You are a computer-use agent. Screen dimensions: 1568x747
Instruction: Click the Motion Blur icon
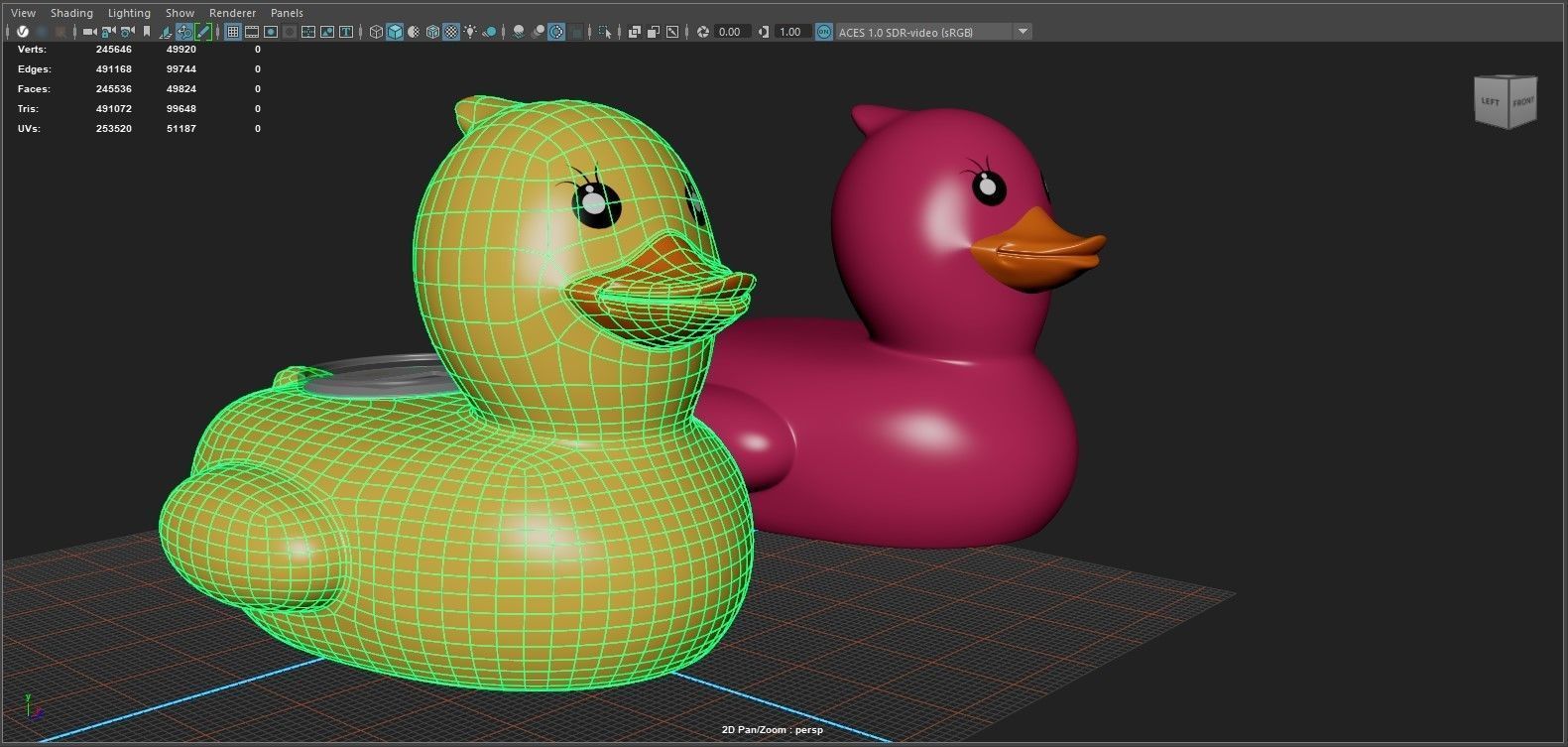tap(538, 32)
